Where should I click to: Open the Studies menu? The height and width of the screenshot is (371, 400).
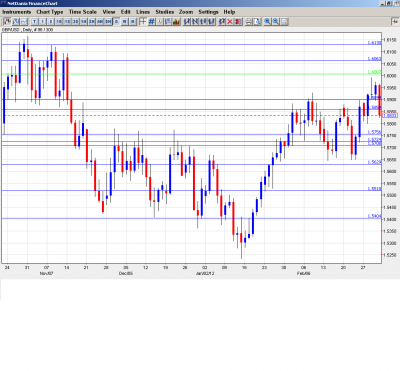click(x=165, y=12)
